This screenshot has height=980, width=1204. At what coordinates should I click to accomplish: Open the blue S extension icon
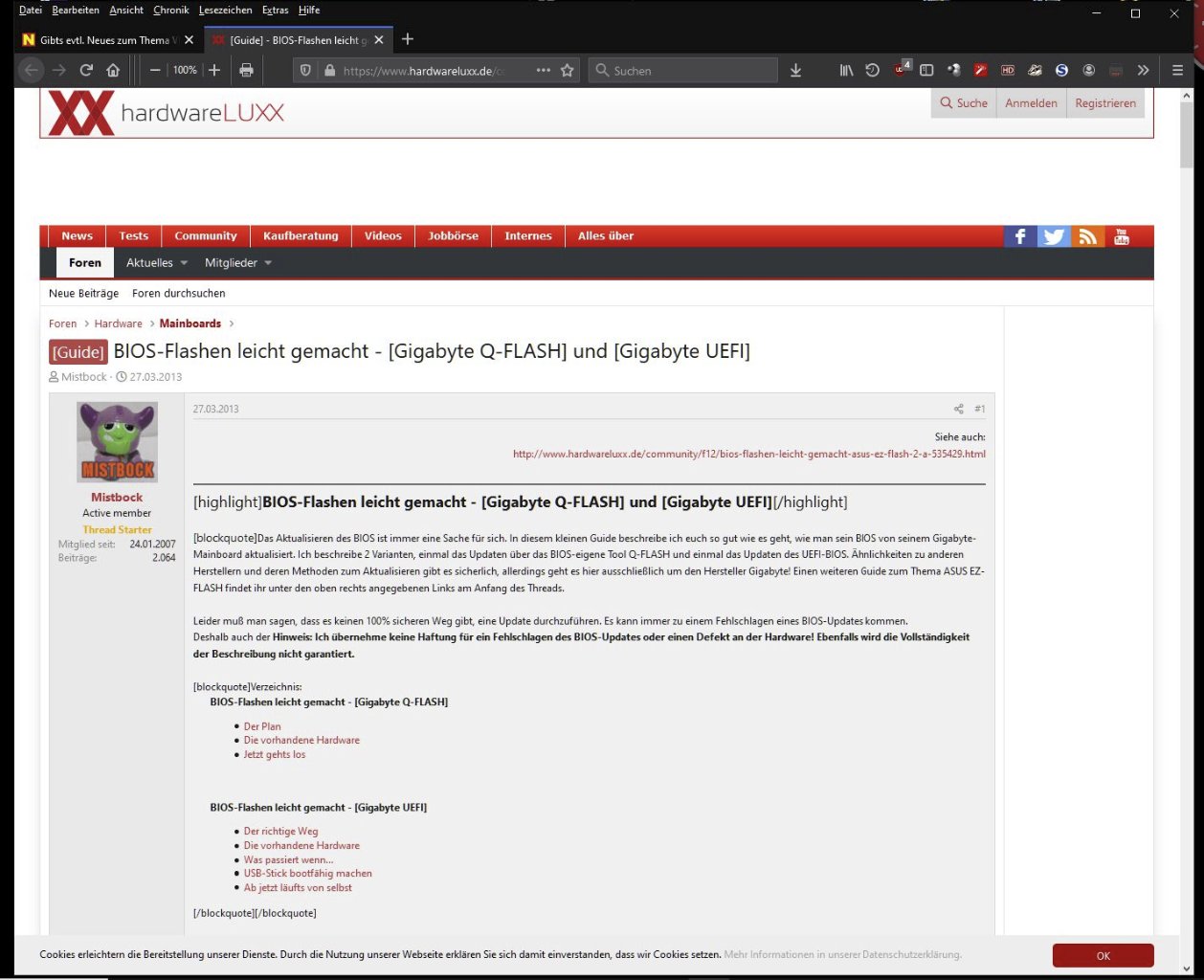[x=1061, y=70]
